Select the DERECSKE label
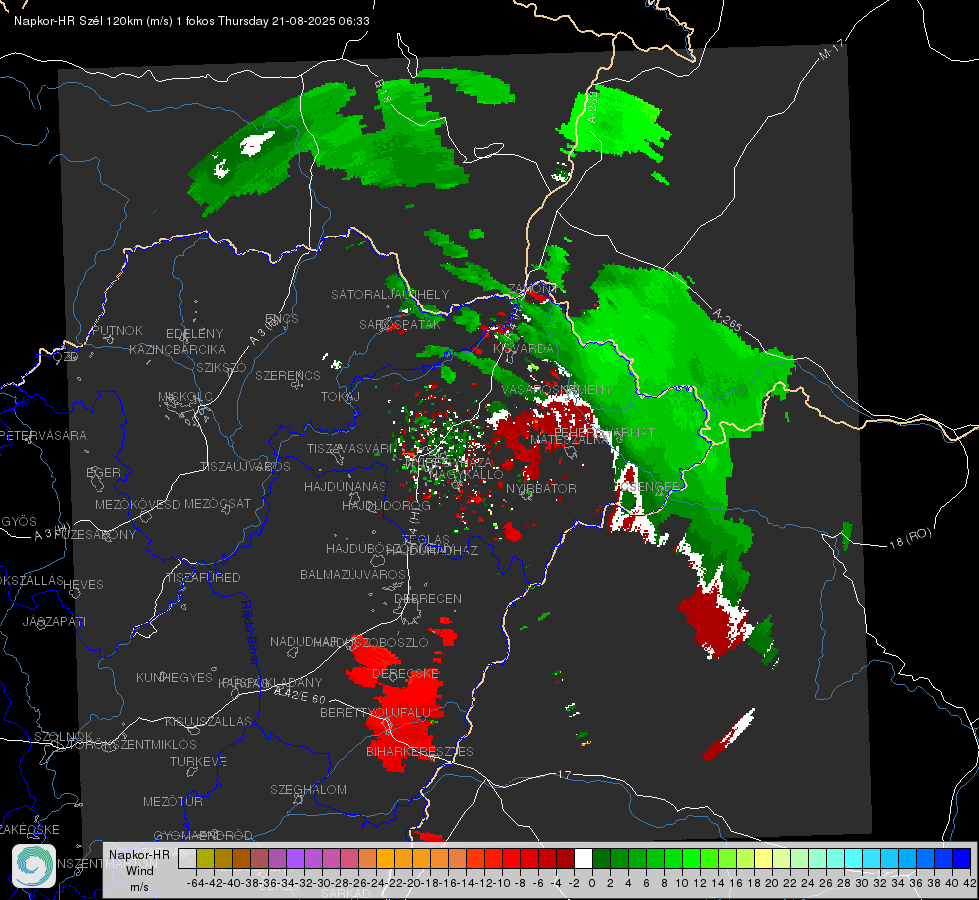The width and height of the screenshot is (979, 900). pos(405,673)
